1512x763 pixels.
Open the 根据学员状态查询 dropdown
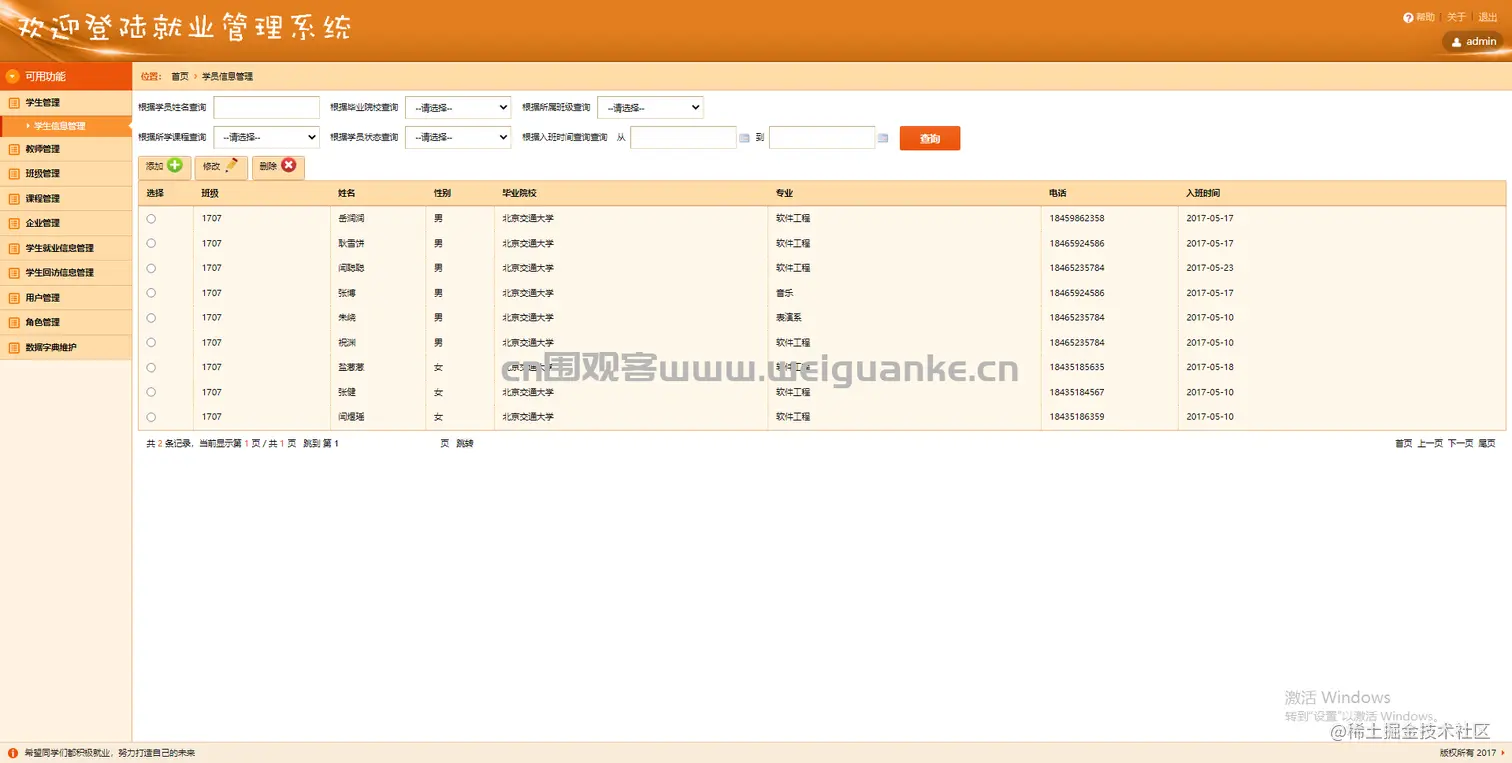tap(458, 137)
